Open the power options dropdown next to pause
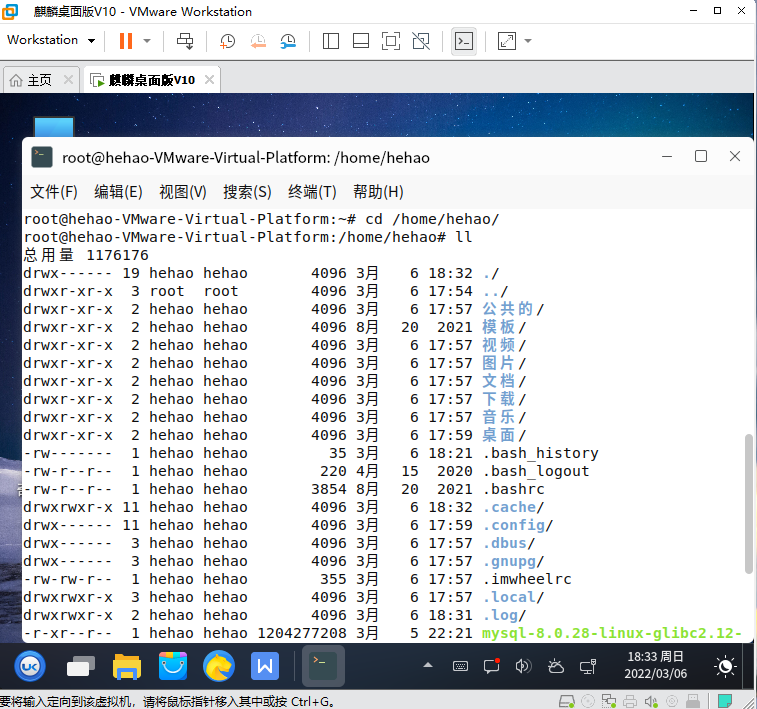 tap(147, 41)
